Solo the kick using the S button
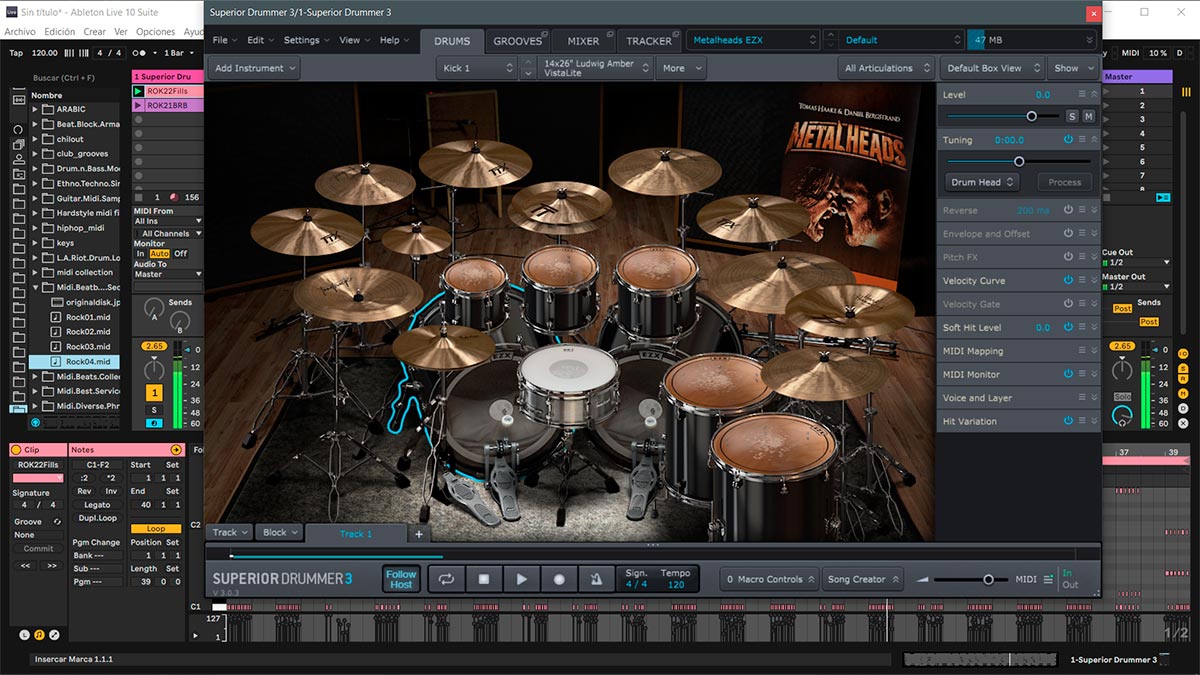The image size is (1200, 675). coord(1072,117)
